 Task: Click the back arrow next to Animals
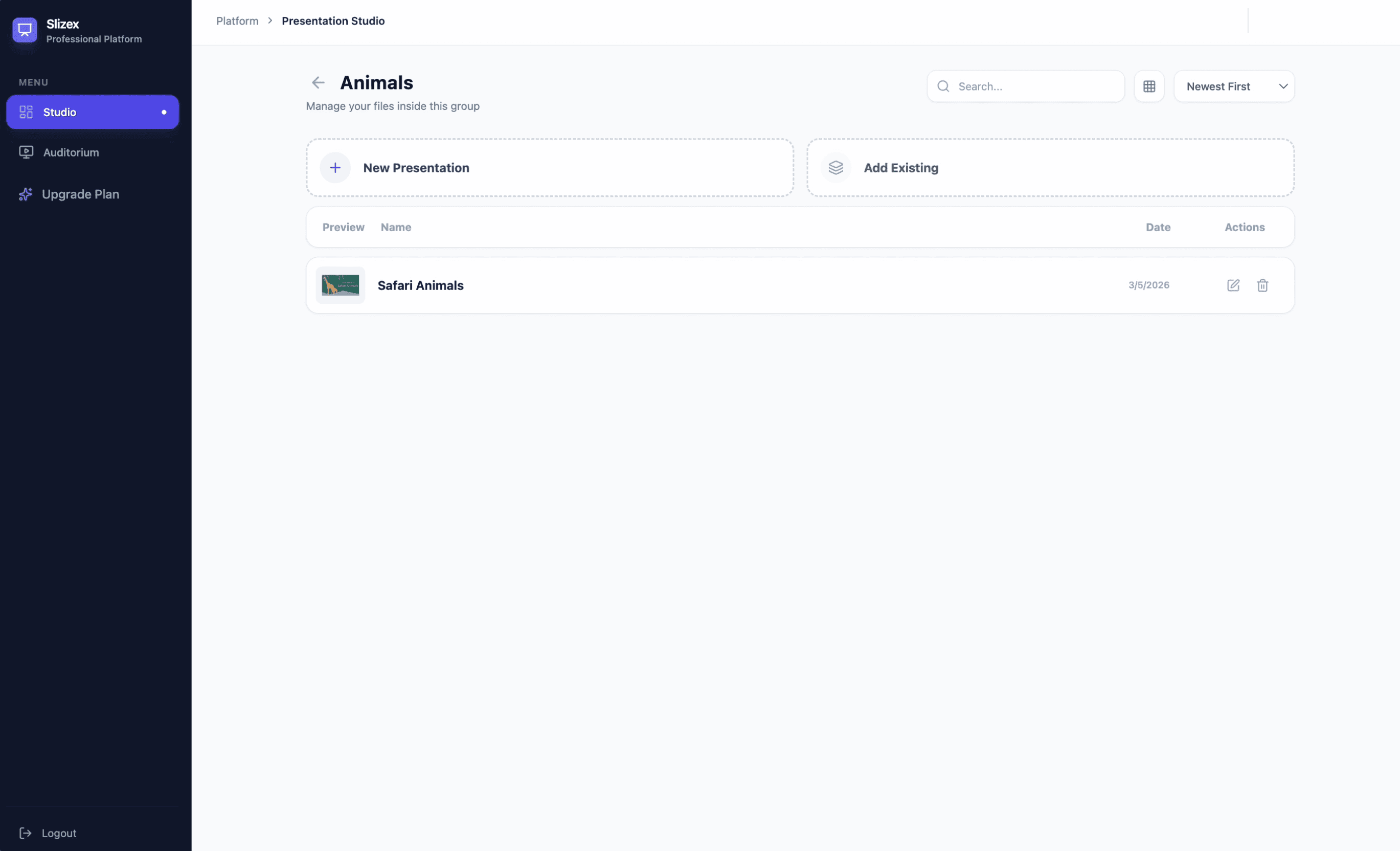point(318,82)
